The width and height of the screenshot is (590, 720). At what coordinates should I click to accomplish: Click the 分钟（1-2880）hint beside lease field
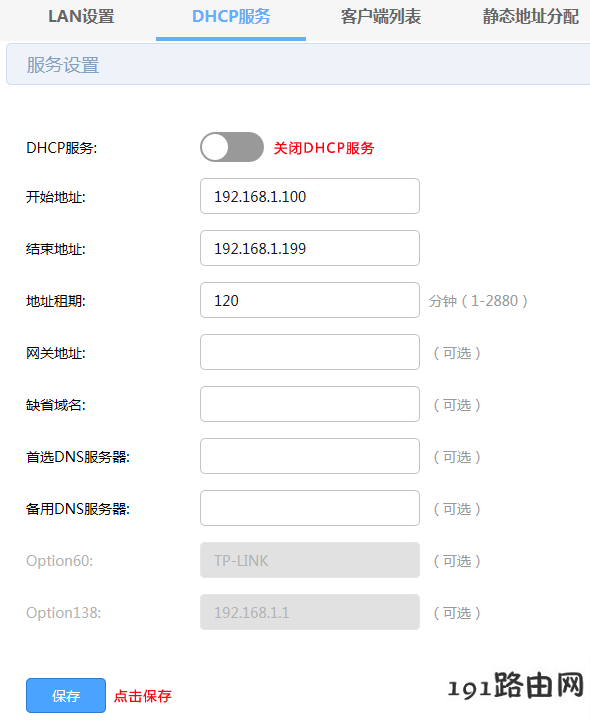[478, 301]
